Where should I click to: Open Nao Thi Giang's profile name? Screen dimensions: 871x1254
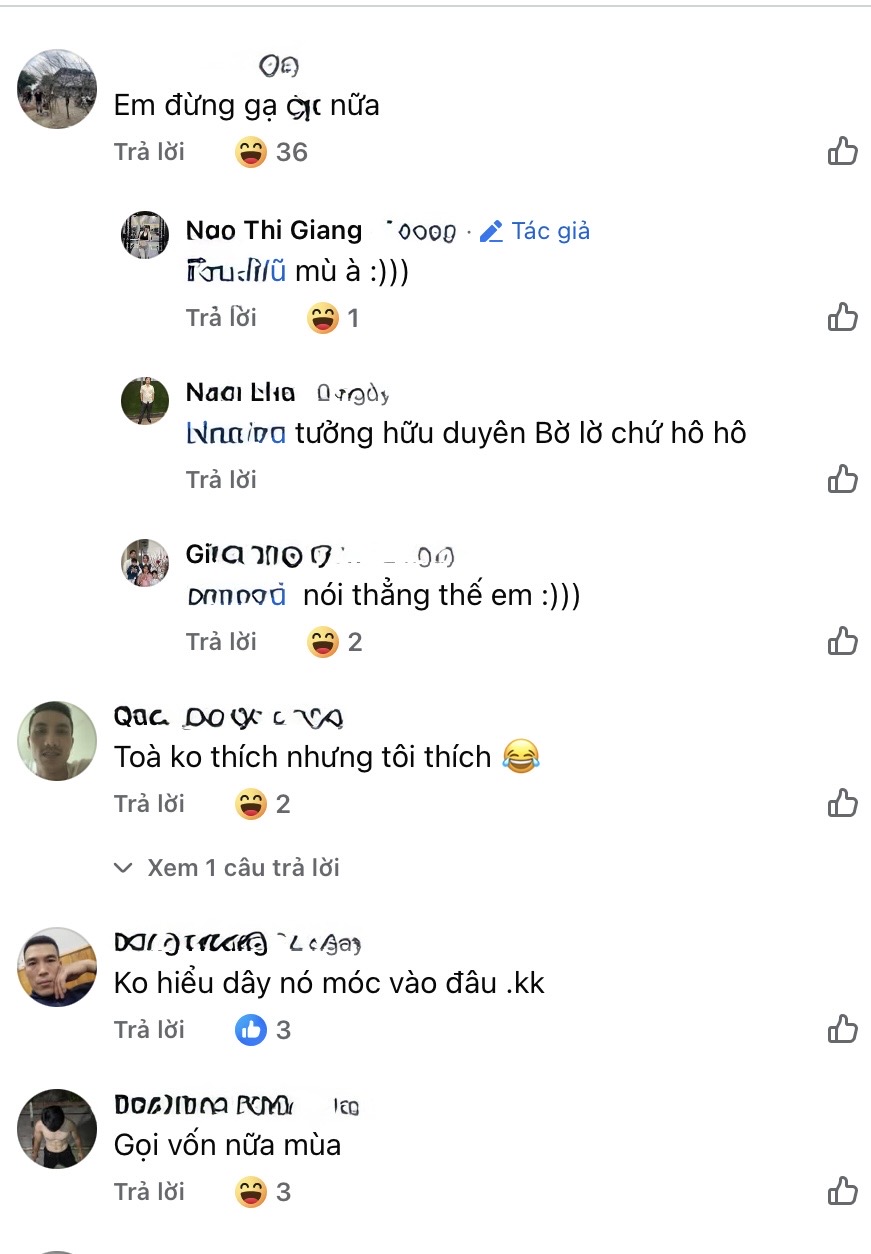pyautogui.click(x=274, y=230)
